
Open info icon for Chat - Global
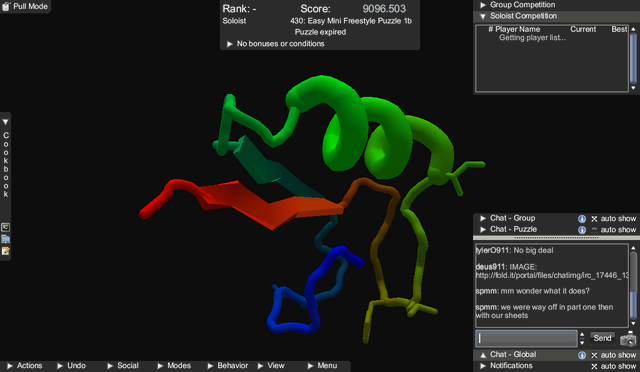pos(582,355)
